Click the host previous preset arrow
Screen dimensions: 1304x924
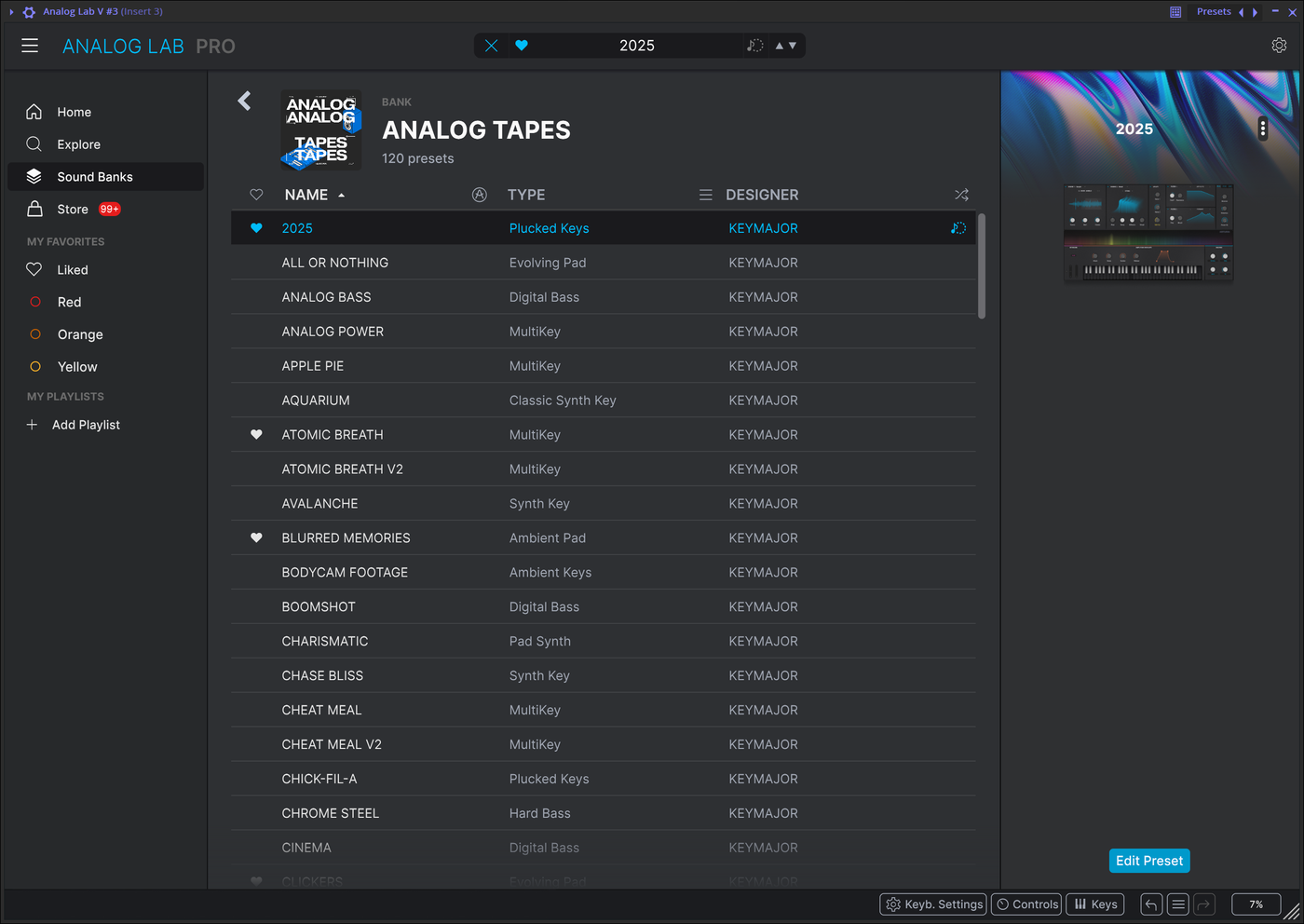click(x=1241, y=12)
